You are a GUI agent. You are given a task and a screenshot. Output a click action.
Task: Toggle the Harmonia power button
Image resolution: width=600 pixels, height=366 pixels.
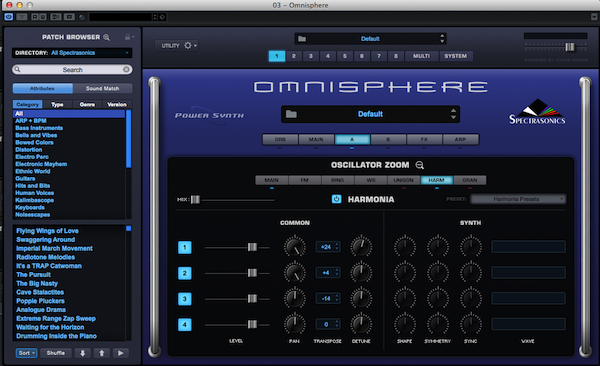[x=336, y=199]
